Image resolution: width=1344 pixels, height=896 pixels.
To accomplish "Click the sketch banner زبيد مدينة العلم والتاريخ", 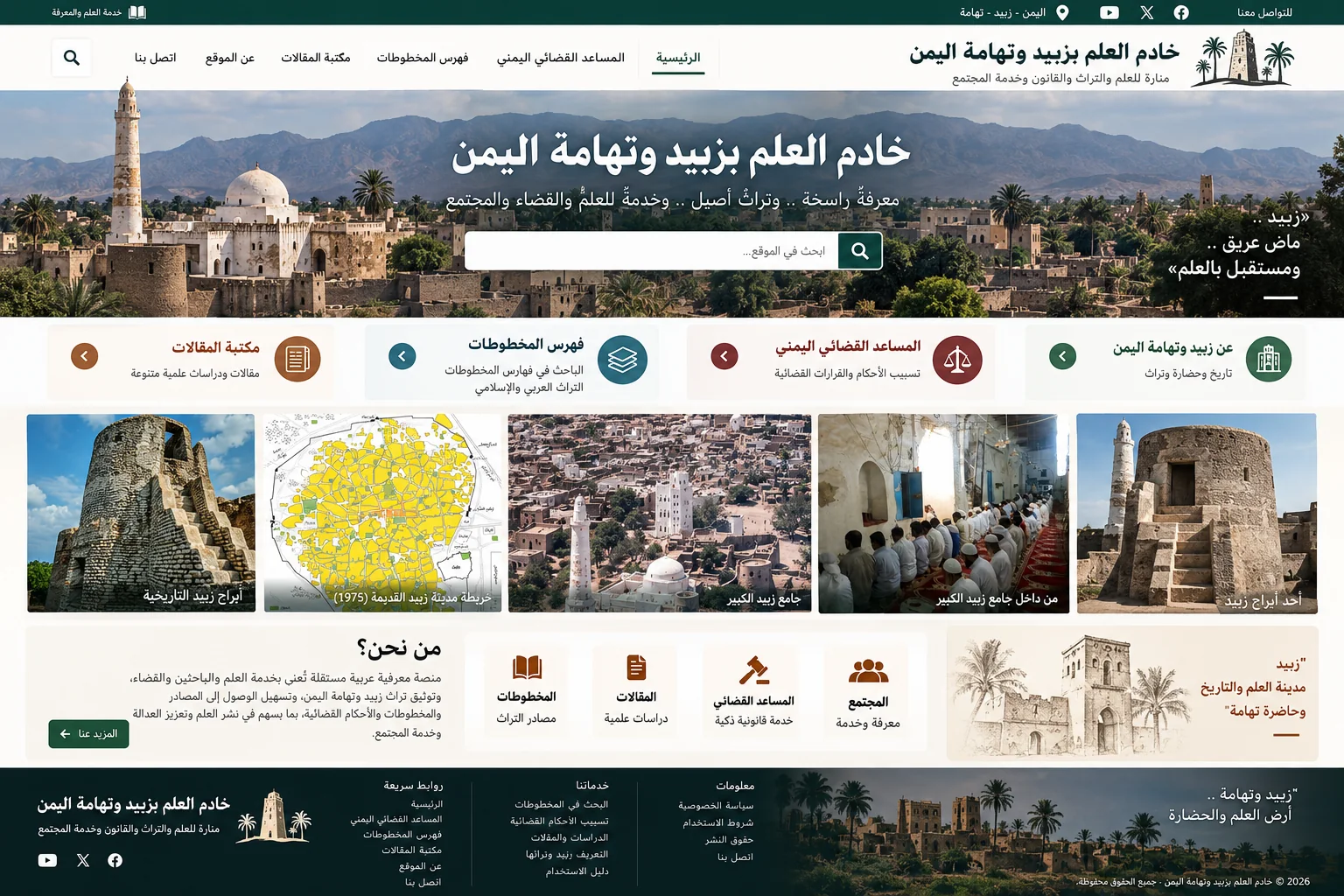I will tap(1132, 693).
